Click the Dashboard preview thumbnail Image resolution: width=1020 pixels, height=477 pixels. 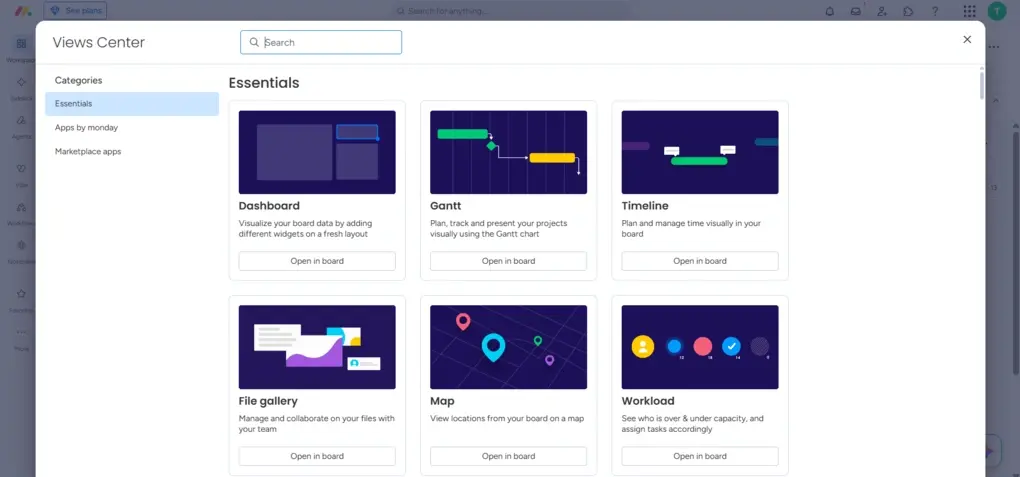coord(317,152)
